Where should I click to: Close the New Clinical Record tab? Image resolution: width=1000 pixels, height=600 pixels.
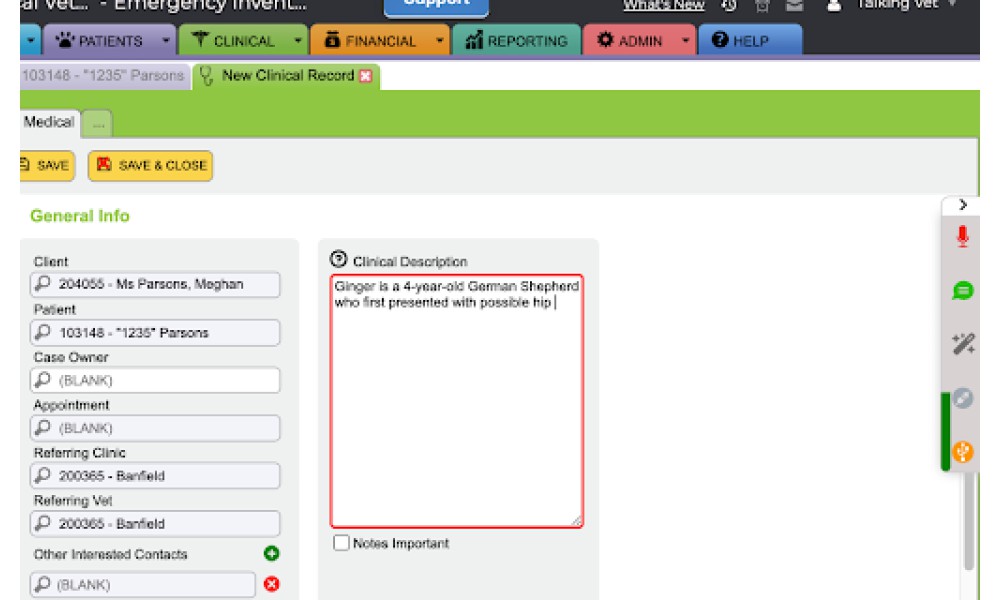(x=365, y=76)
